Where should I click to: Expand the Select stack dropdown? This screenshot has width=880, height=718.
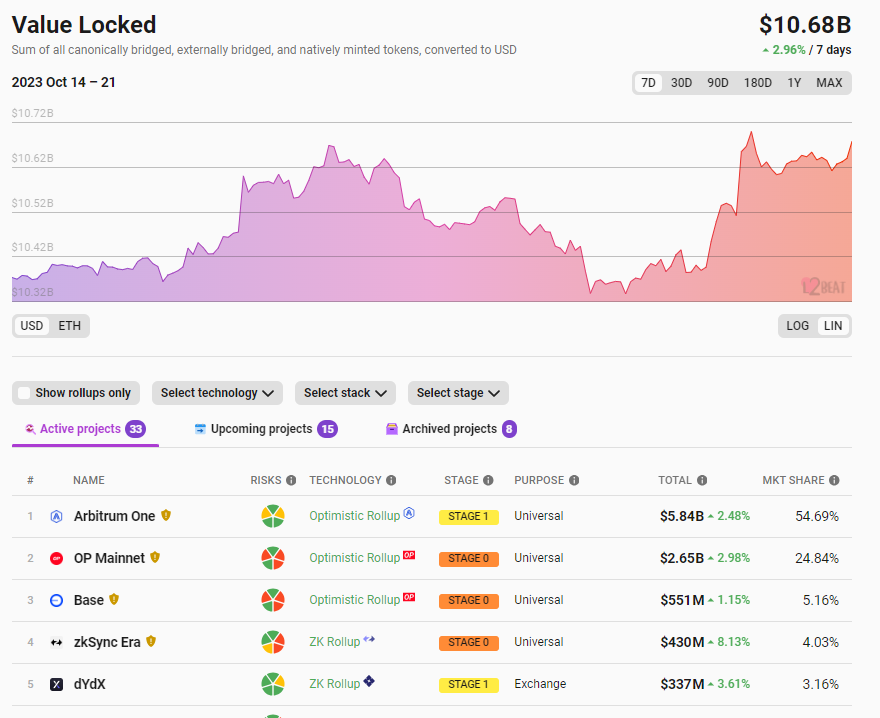coord(345,393)
